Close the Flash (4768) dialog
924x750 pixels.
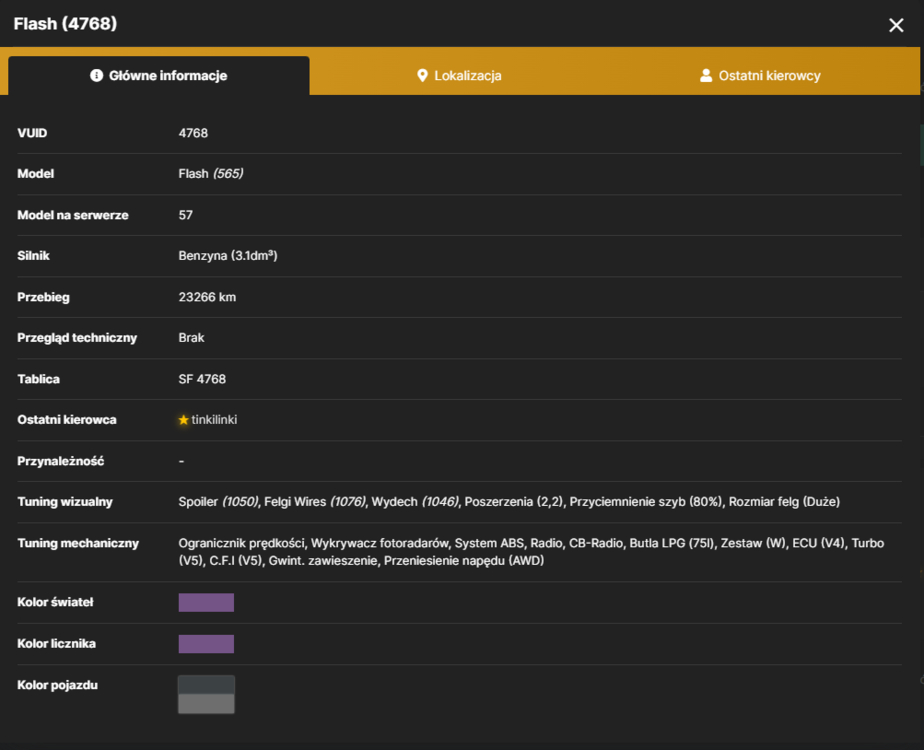(896, 25)
